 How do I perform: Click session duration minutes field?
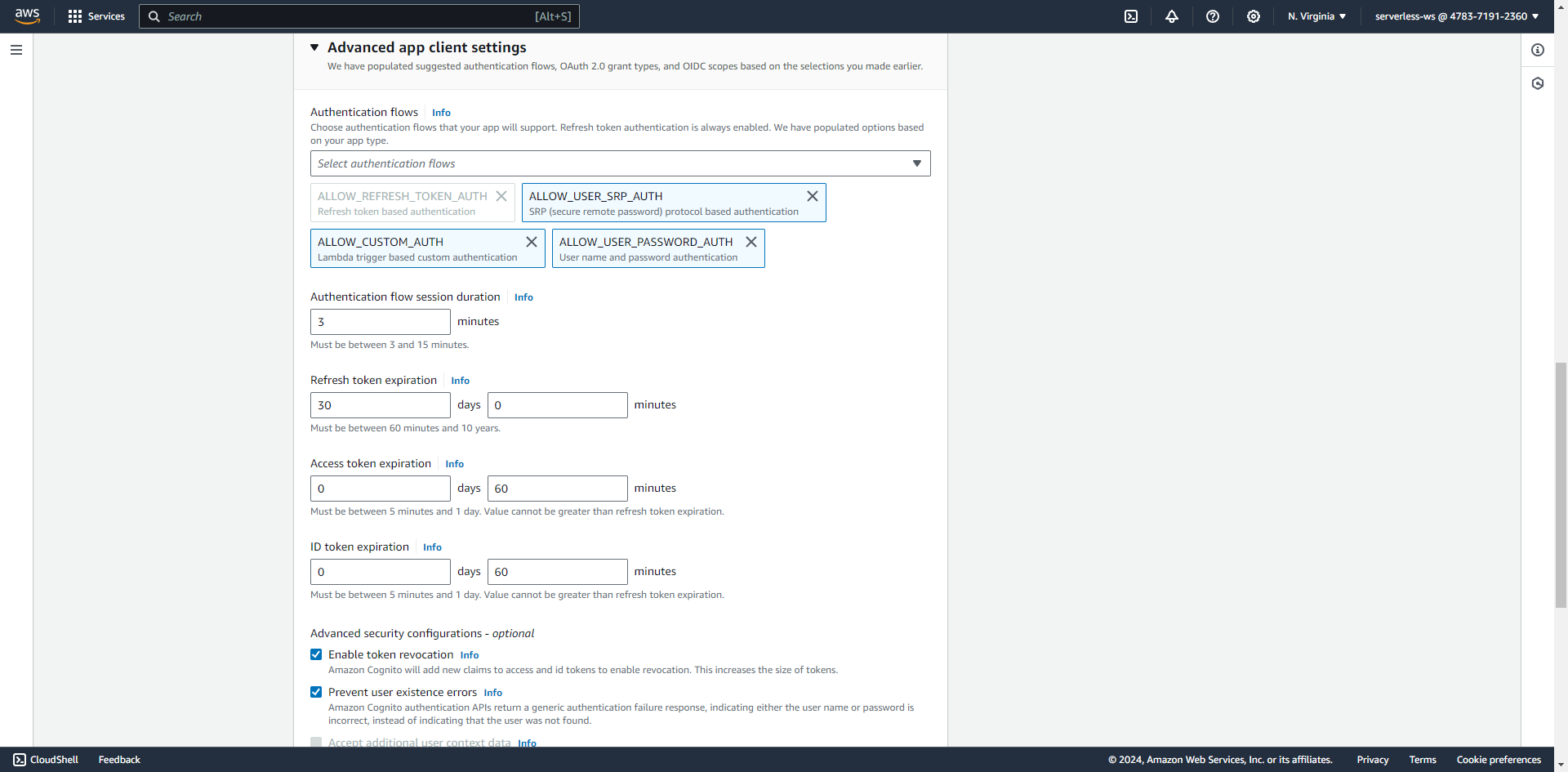coord(381,322)
